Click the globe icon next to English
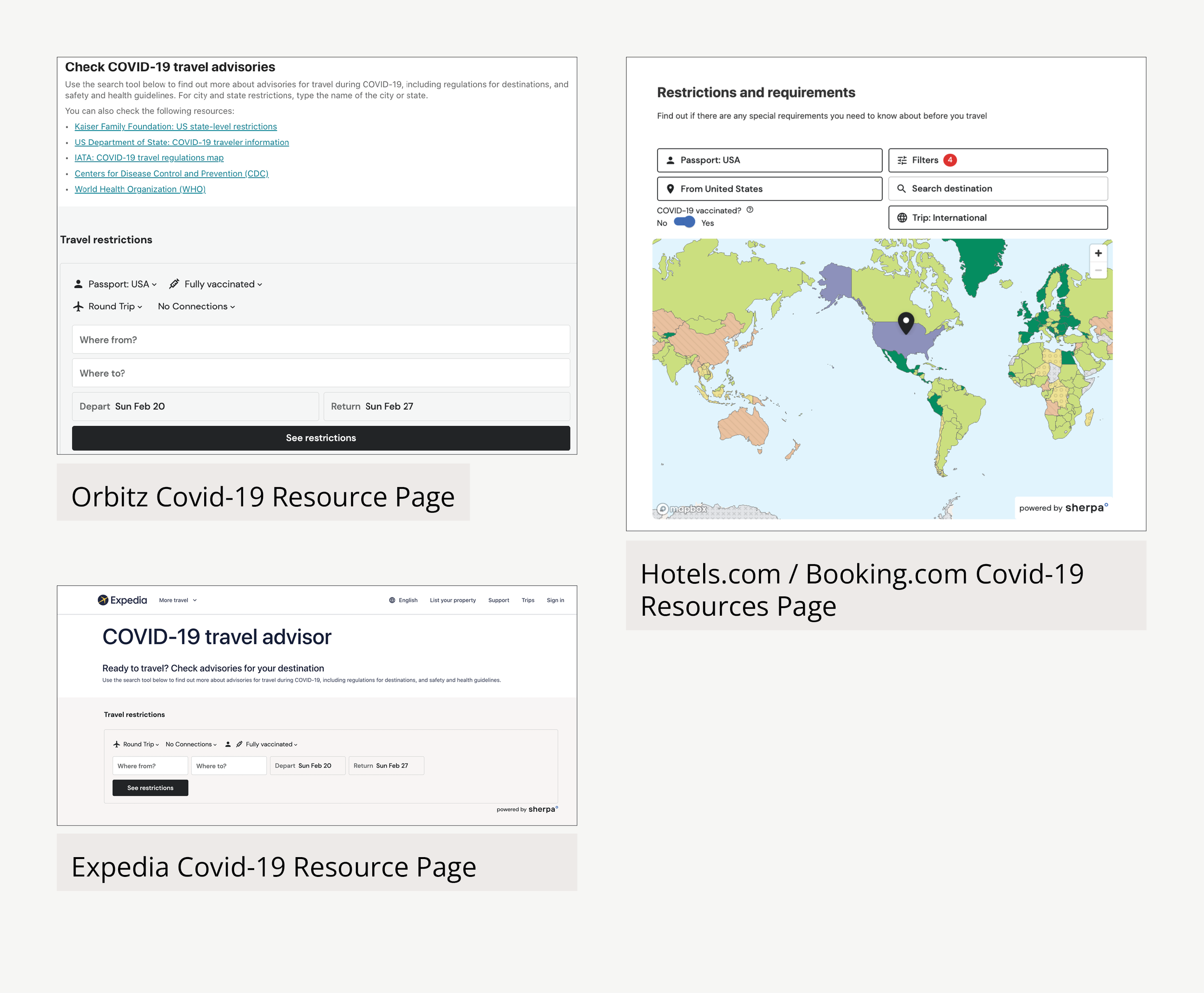The width and height of the screenshot is (1204, 993). 392,600
